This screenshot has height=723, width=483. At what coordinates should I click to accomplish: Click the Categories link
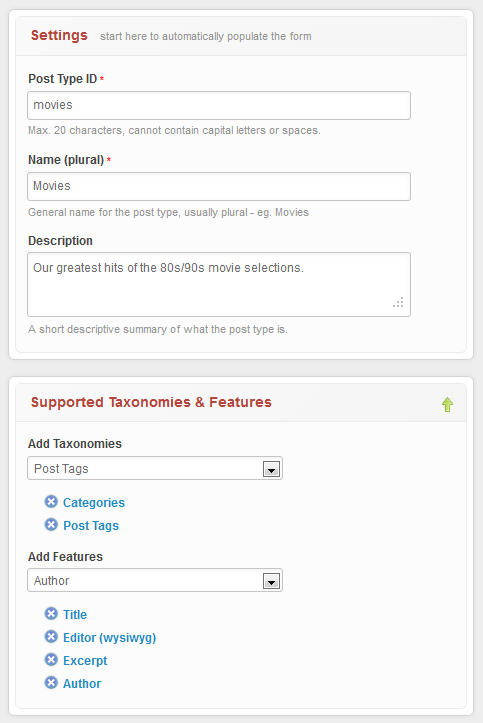pos(94,503)
